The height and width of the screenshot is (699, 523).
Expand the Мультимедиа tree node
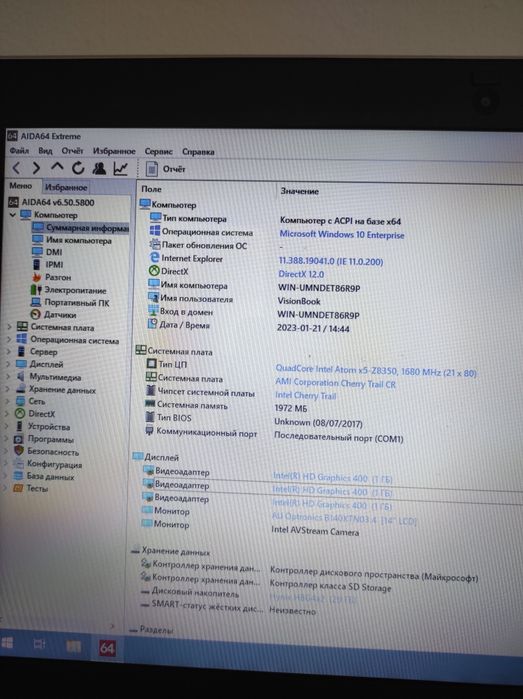click(8, 376)
